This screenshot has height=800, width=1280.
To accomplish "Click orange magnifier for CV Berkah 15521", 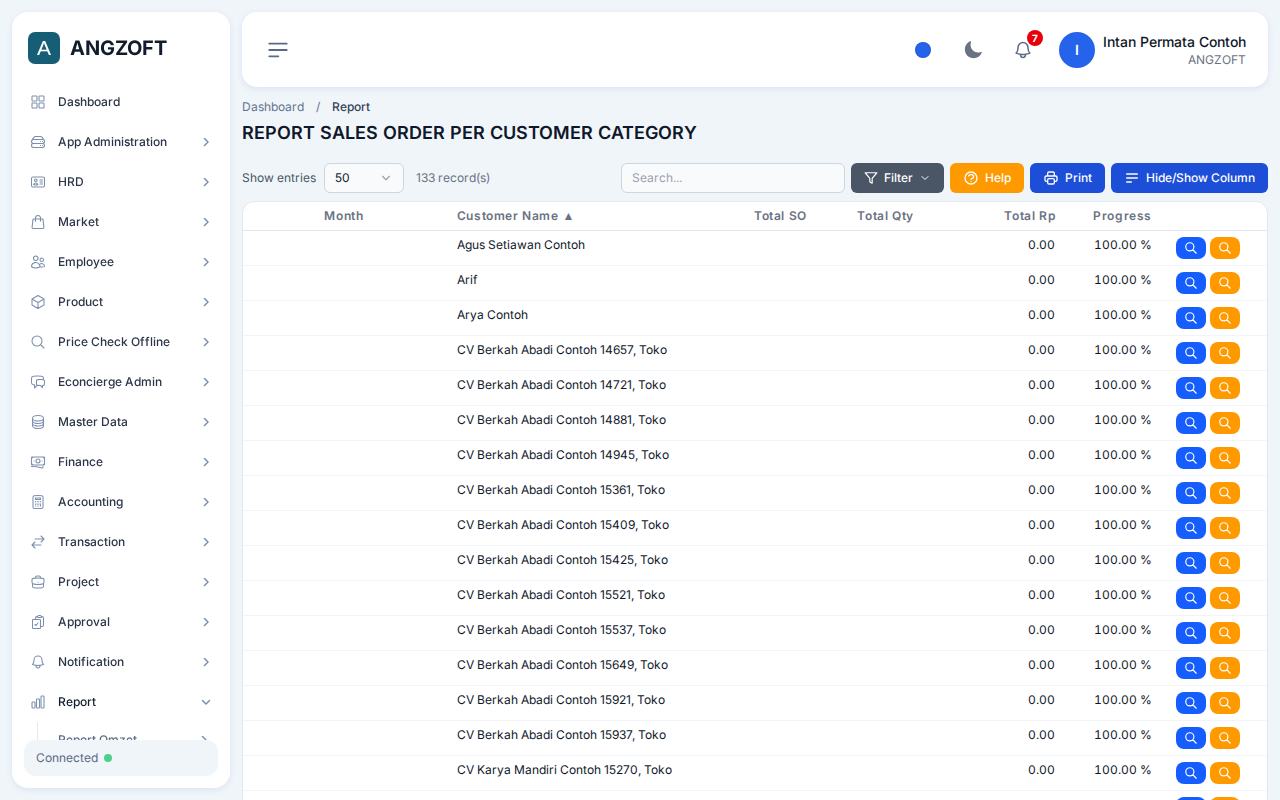I will 1225,598.
